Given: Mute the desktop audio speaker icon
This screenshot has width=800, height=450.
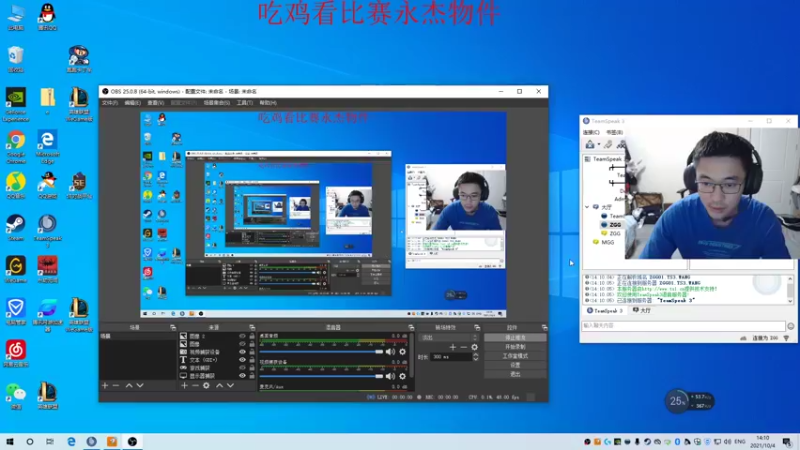Looking at the screenshot, I should (x=390, y=352).
